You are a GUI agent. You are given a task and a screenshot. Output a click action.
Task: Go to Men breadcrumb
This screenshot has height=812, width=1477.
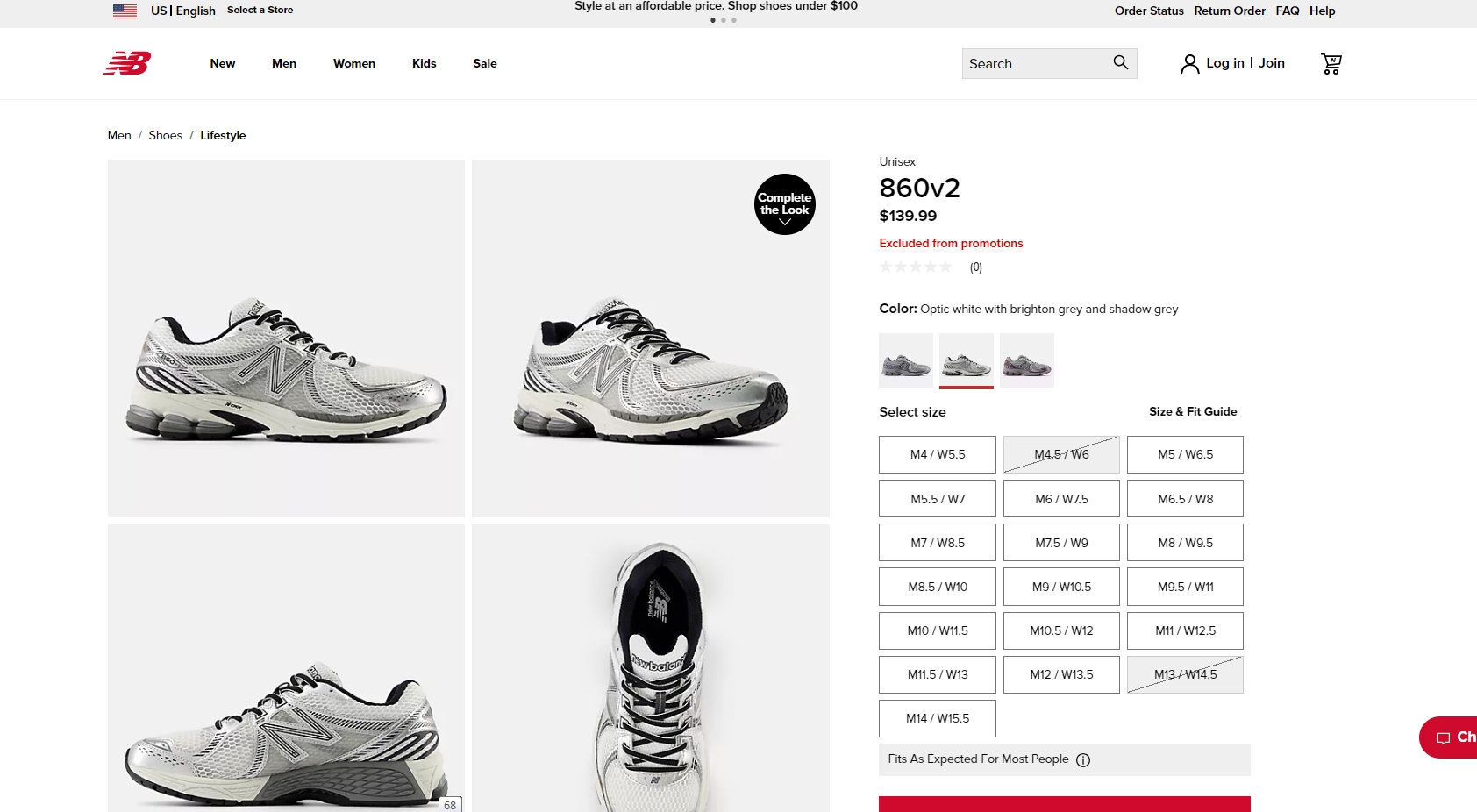119,135
